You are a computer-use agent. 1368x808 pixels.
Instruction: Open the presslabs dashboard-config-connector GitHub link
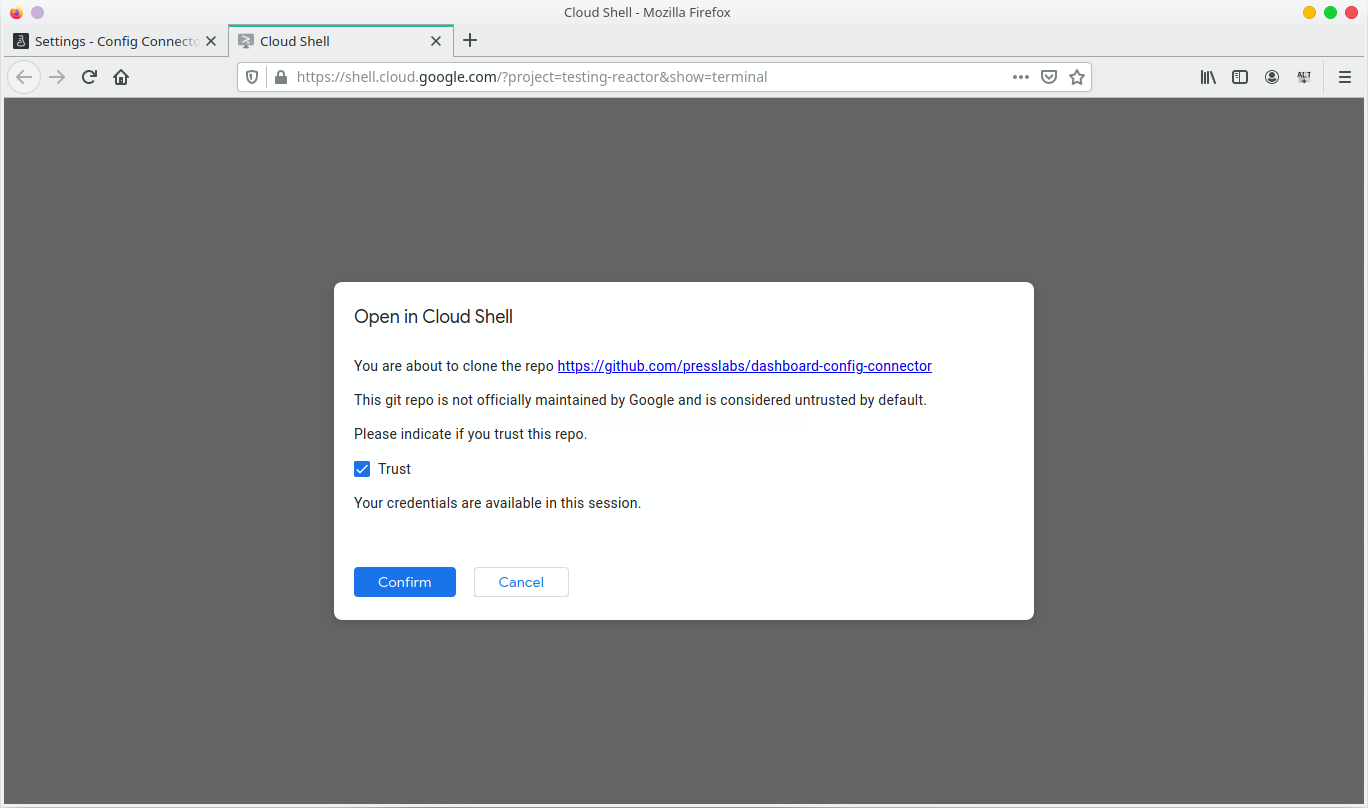click(744, 366)
